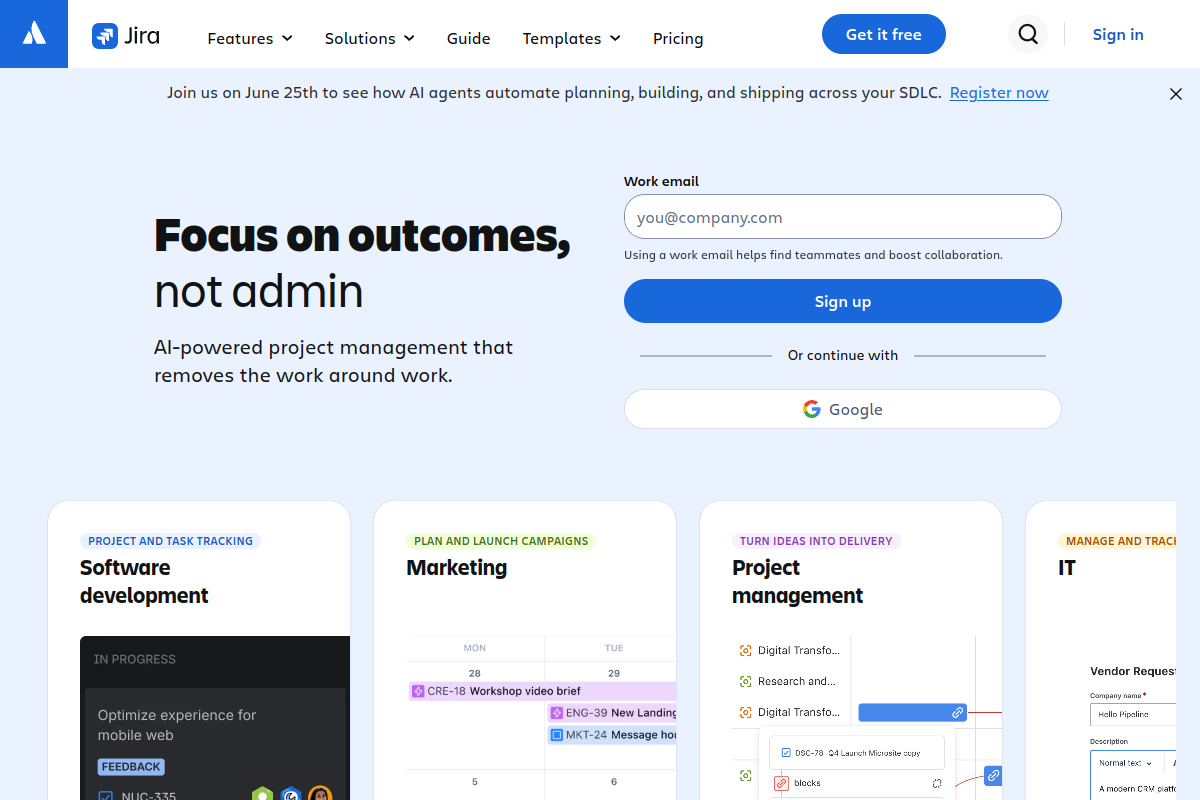Click the IN PROGRESS column header
1200x800 pixels.
point(135,659)
